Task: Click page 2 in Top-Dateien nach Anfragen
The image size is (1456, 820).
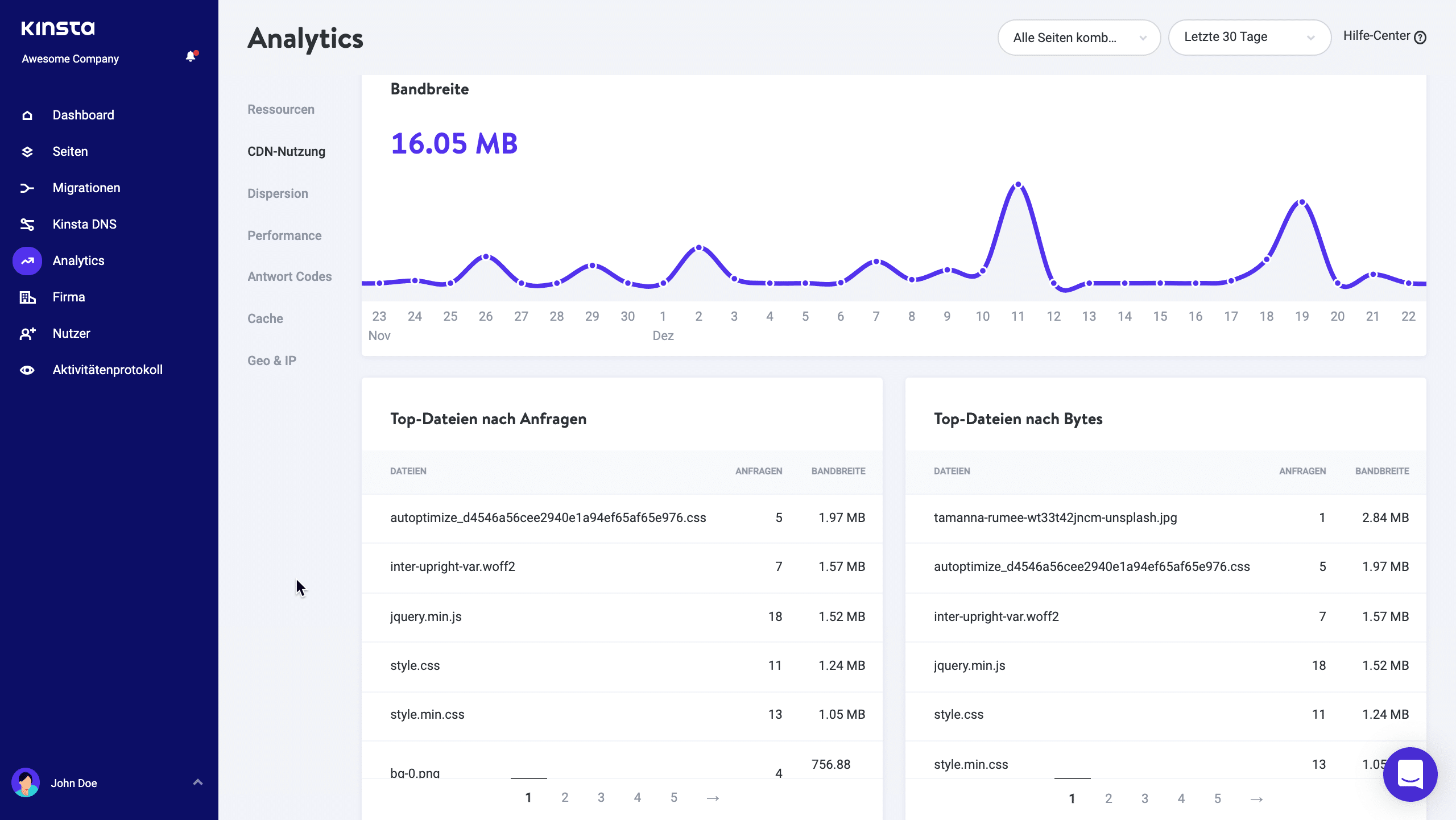Action: coord(564,797)
